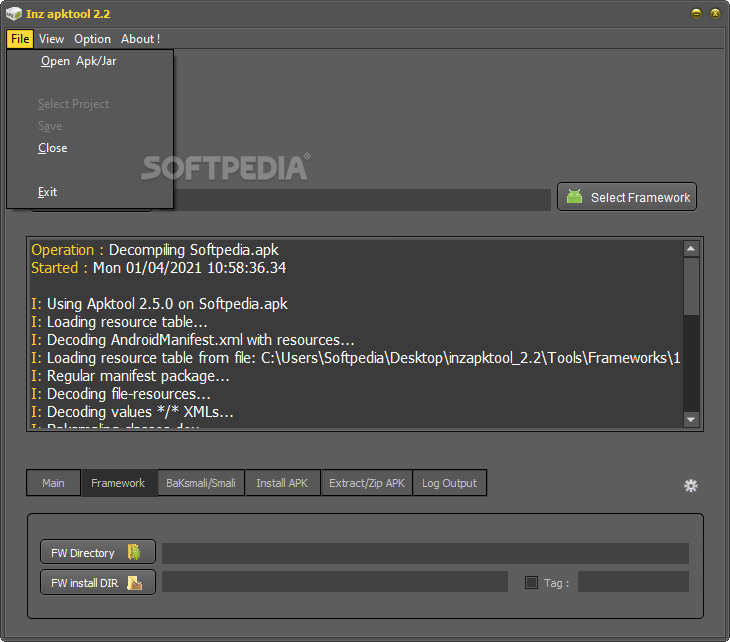Viewport: 730px width, 642px height.
Task: Switch to the Install APK tab
Action: [282, 483]
